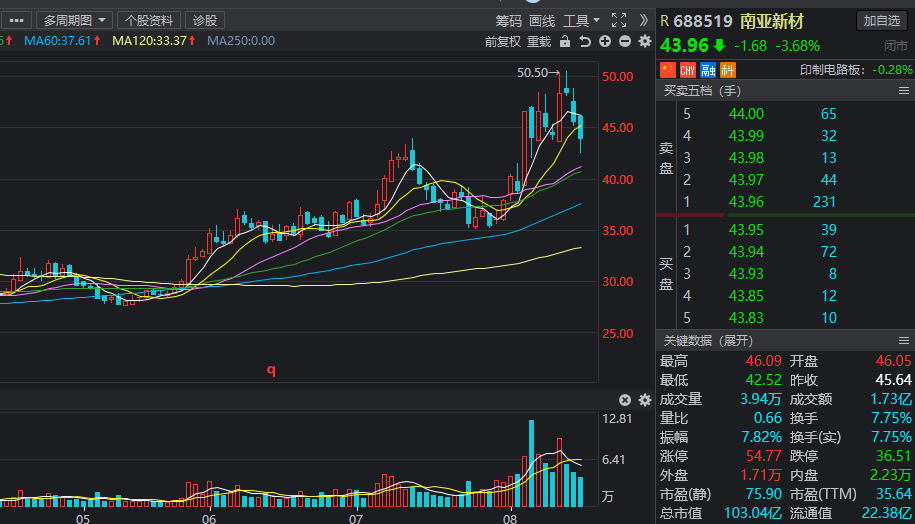Click the undo arrow icon above chart
Screen dimensions: 915x524
point(585,42)
